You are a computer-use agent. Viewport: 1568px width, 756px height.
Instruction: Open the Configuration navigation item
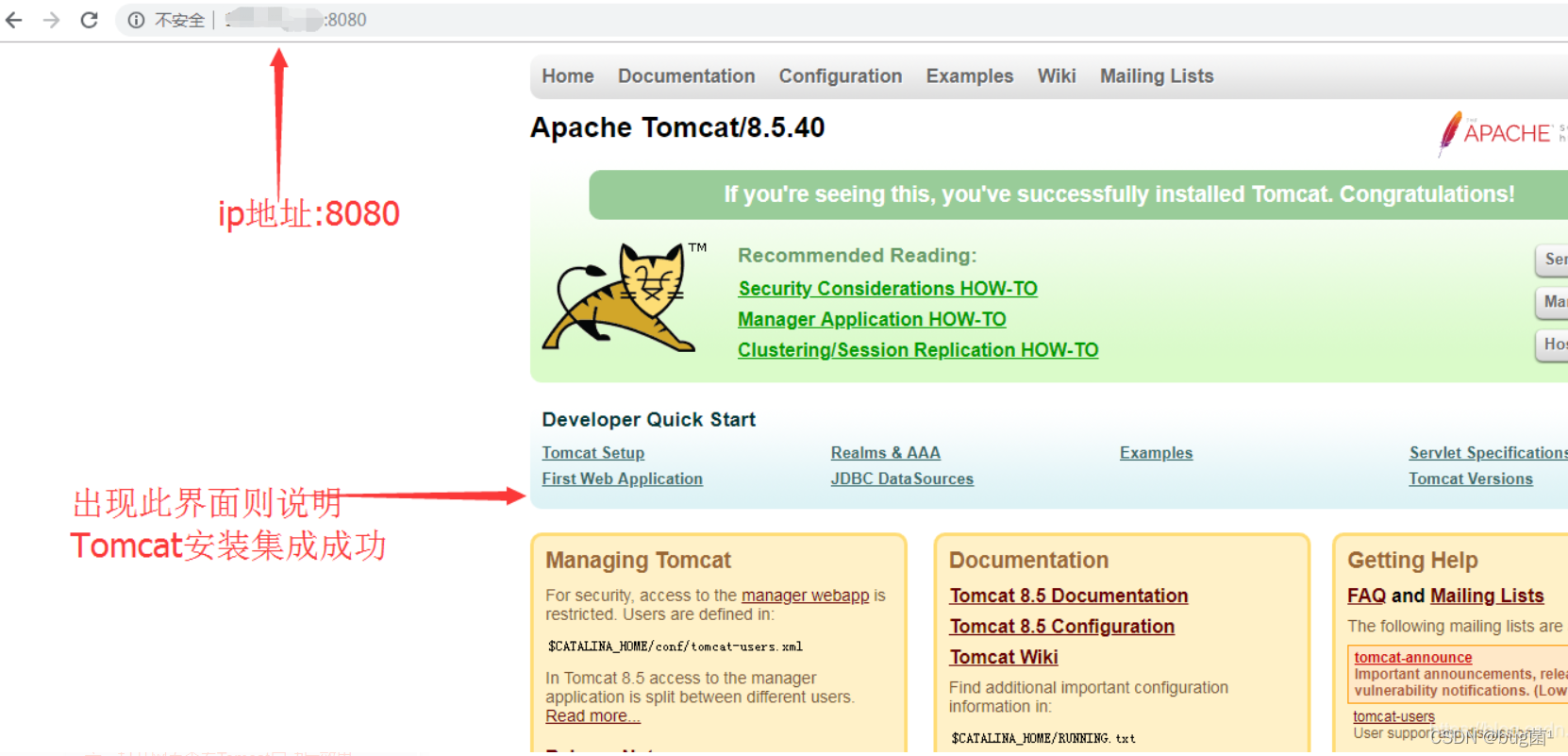point(840,76)
